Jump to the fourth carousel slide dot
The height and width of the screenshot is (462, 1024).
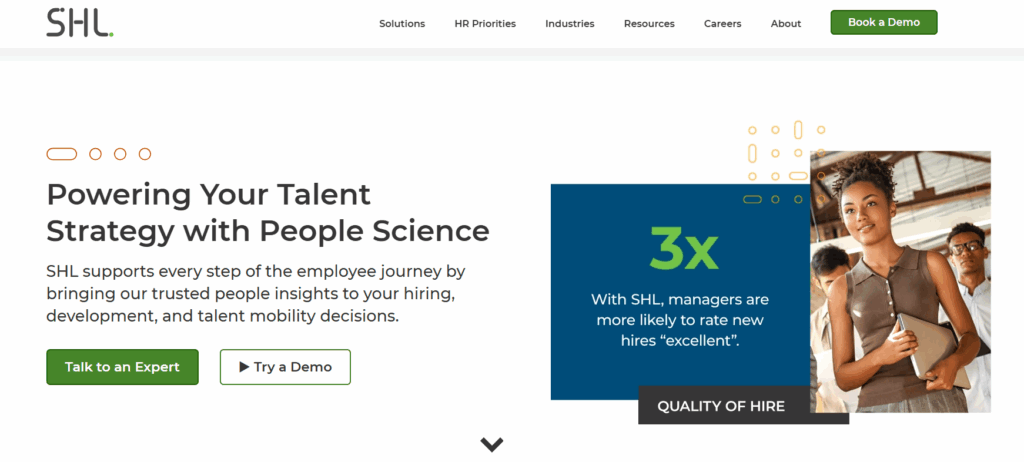pyautogui.click(x=145, y=154)
